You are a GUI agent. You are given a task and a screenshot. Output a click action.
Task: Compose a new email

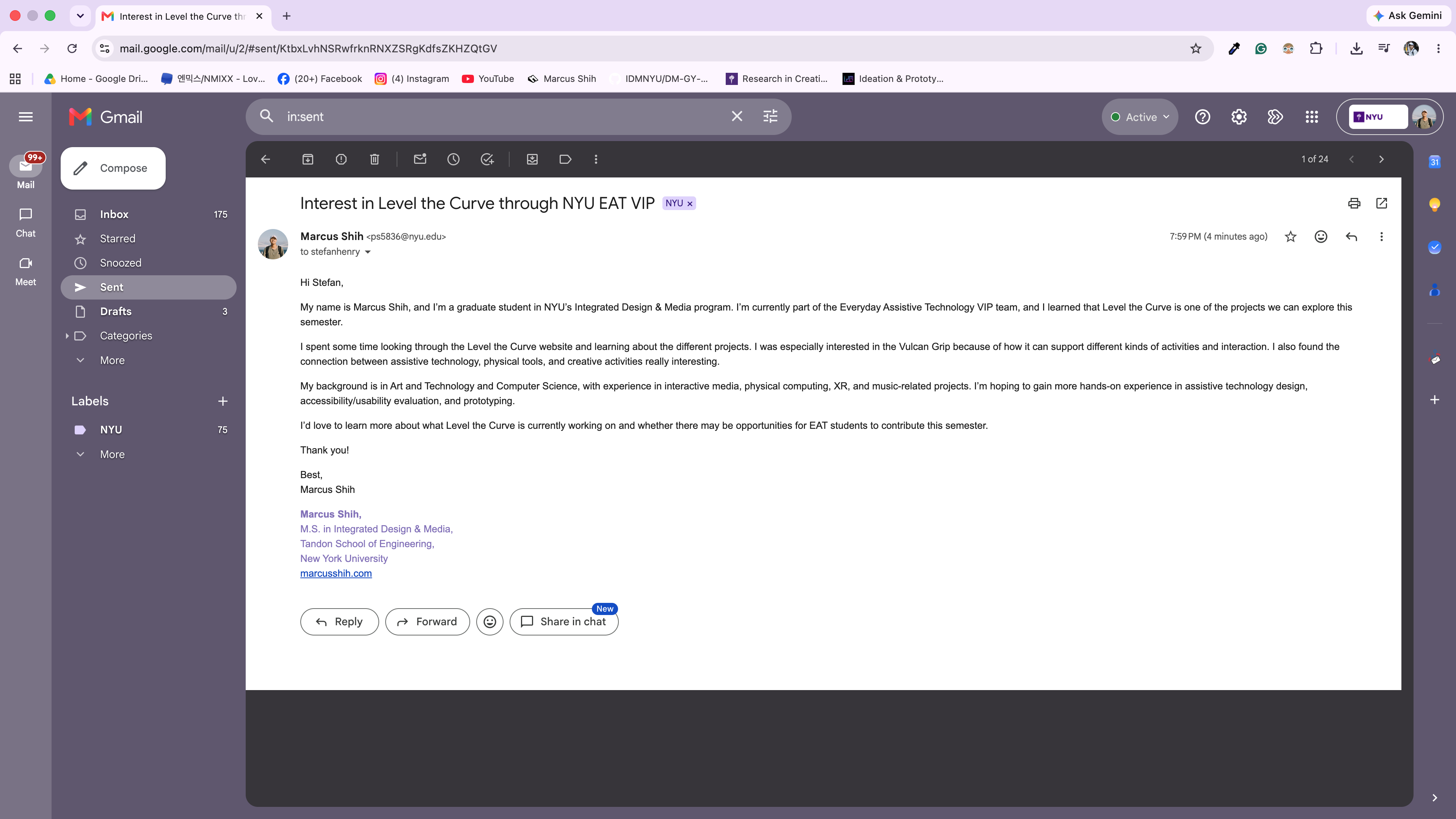[113, 168]
